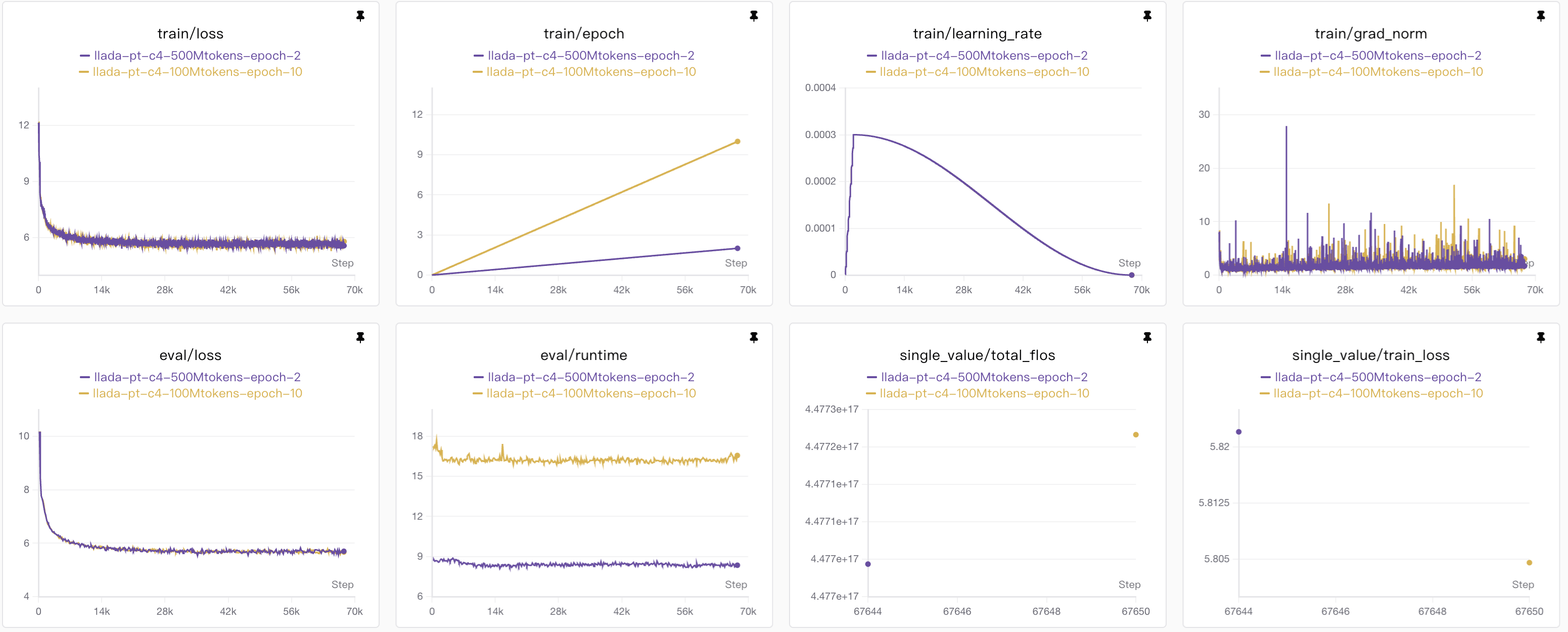Pin the single_value/train_loss chart
This screenshot has height=632, width=1568.
[1541, 337]
